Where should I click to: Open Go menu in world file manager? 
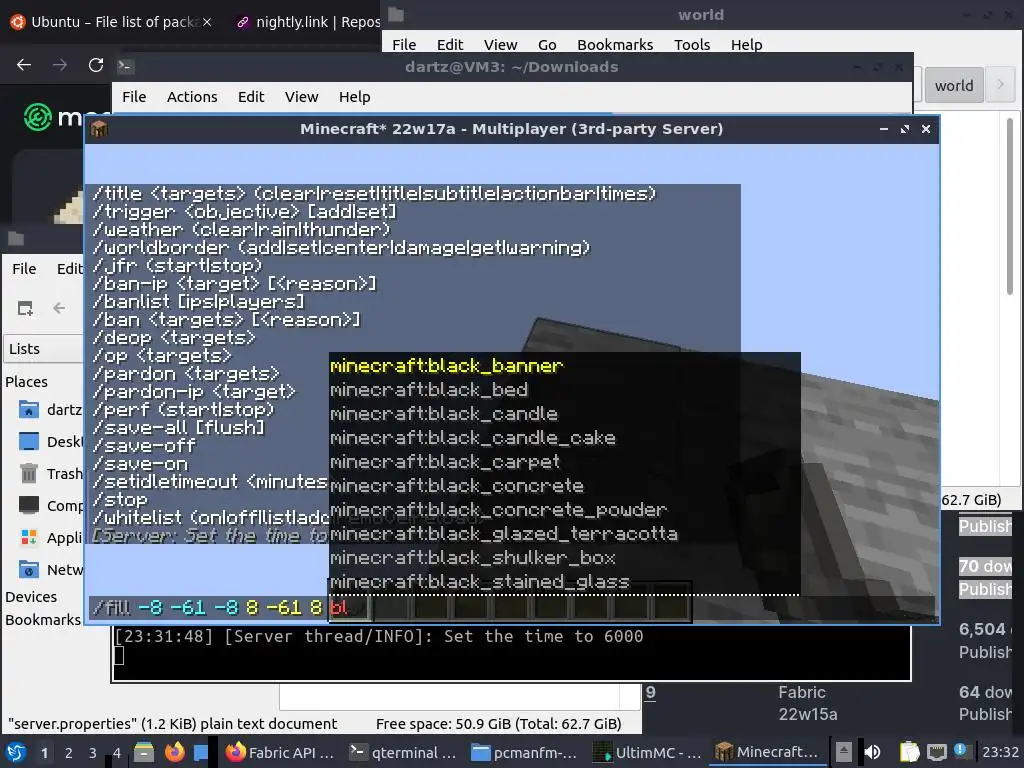coord(547,44)
